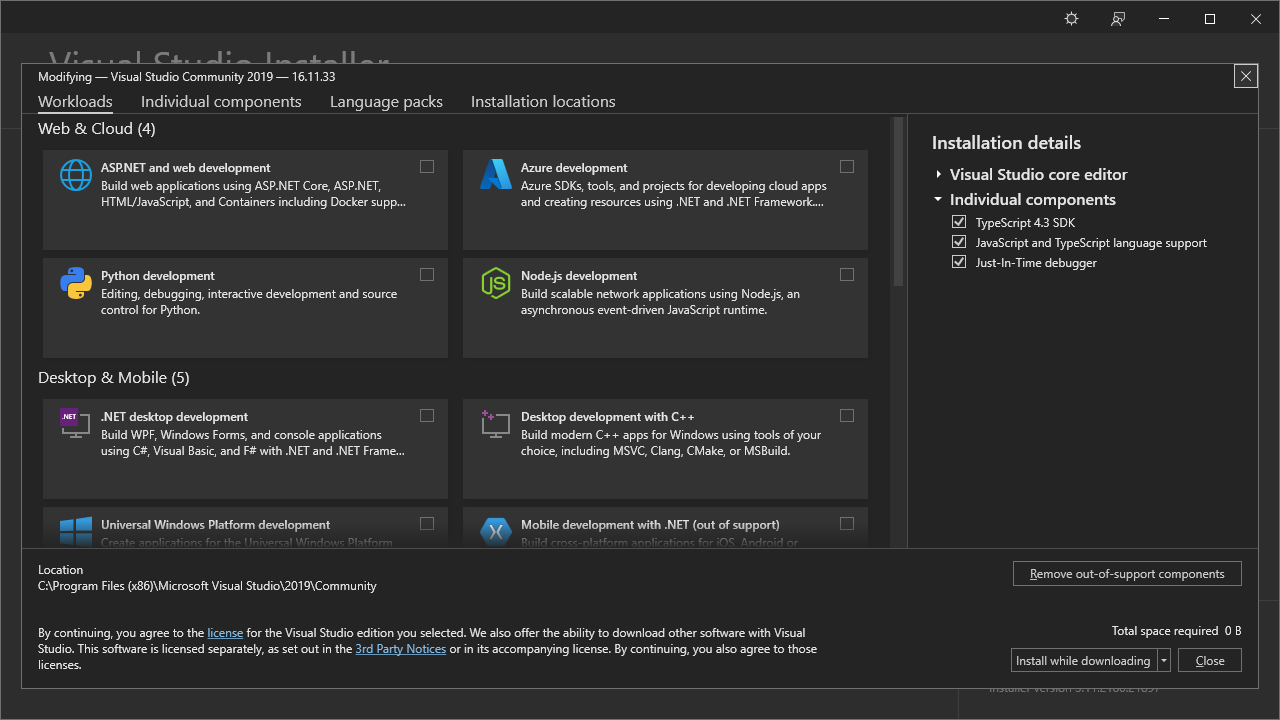Uncheck the Just-In-Time debugger component
The height and width of the screenshot is (720, 1280).
[959, 262]
